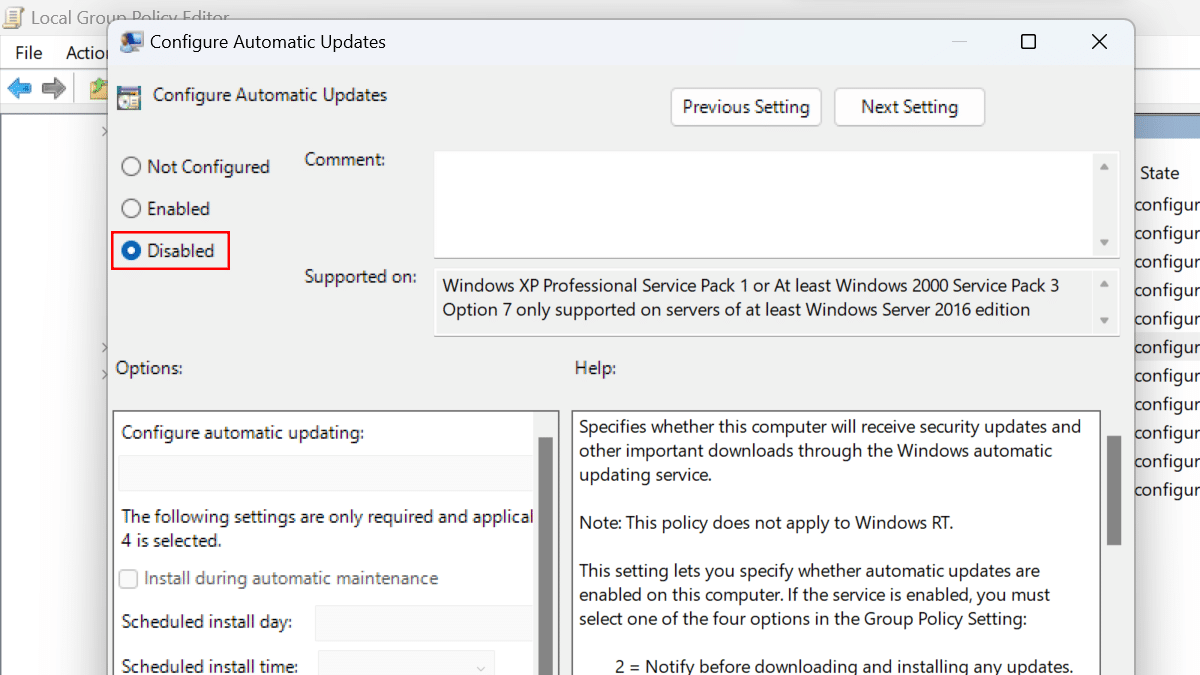Open the File menu
1200x675 pixels.
[x=29, y=53]
